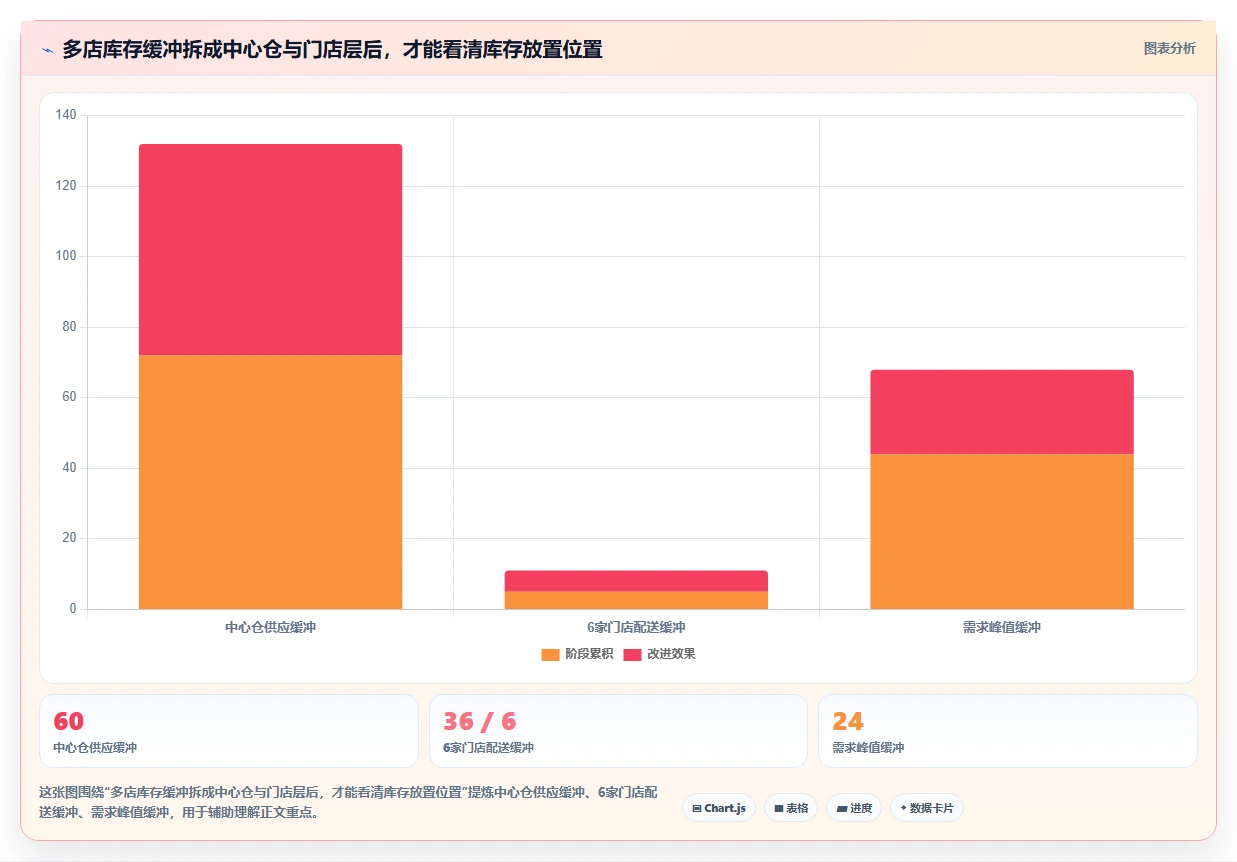Select the 表格 tag
Image resolution: width=1237 pixels, height=862 pixels.
click(791, 808)
